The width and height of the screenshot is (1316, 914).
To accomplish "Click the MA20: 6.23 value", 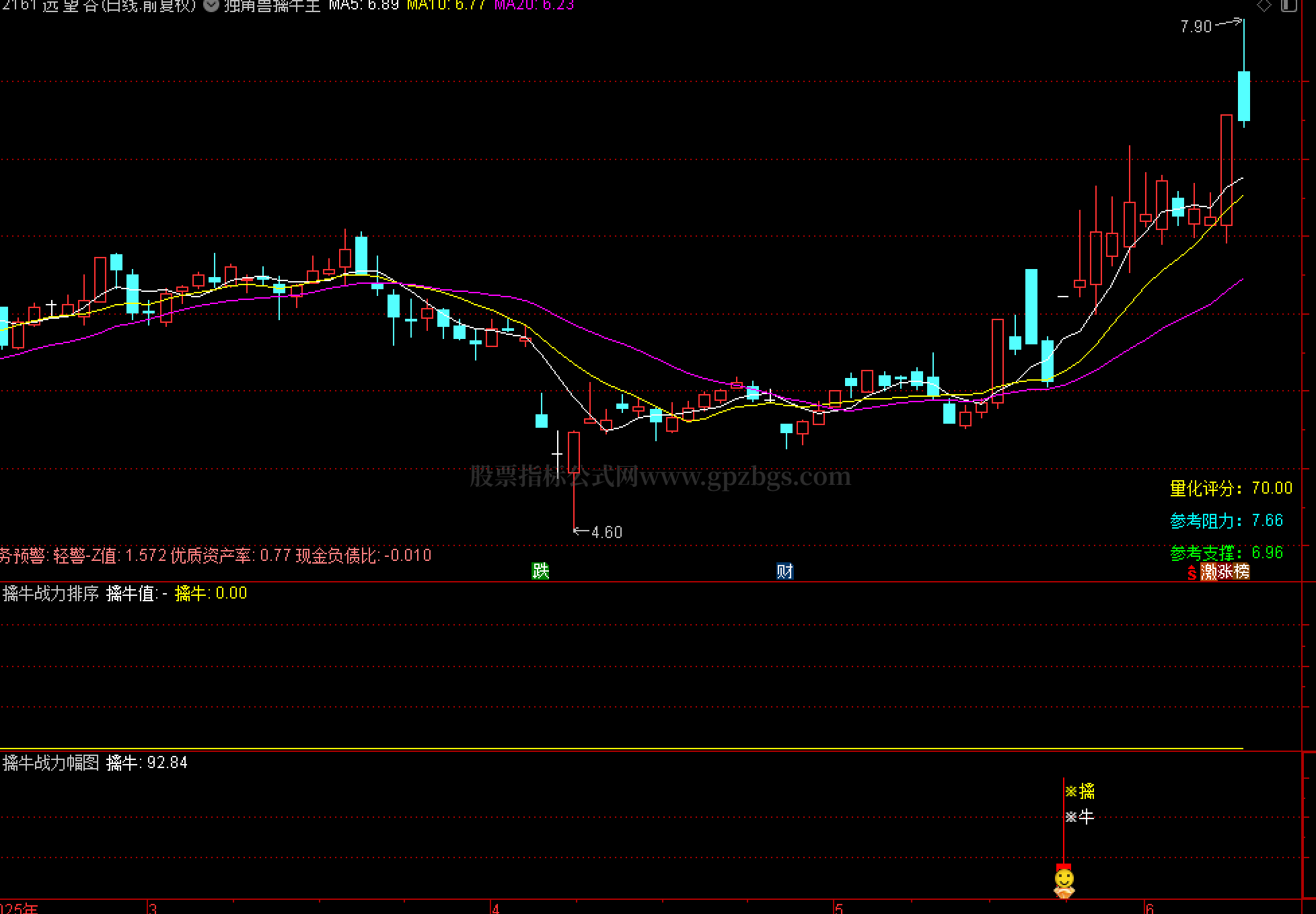I will coord(534,5).
